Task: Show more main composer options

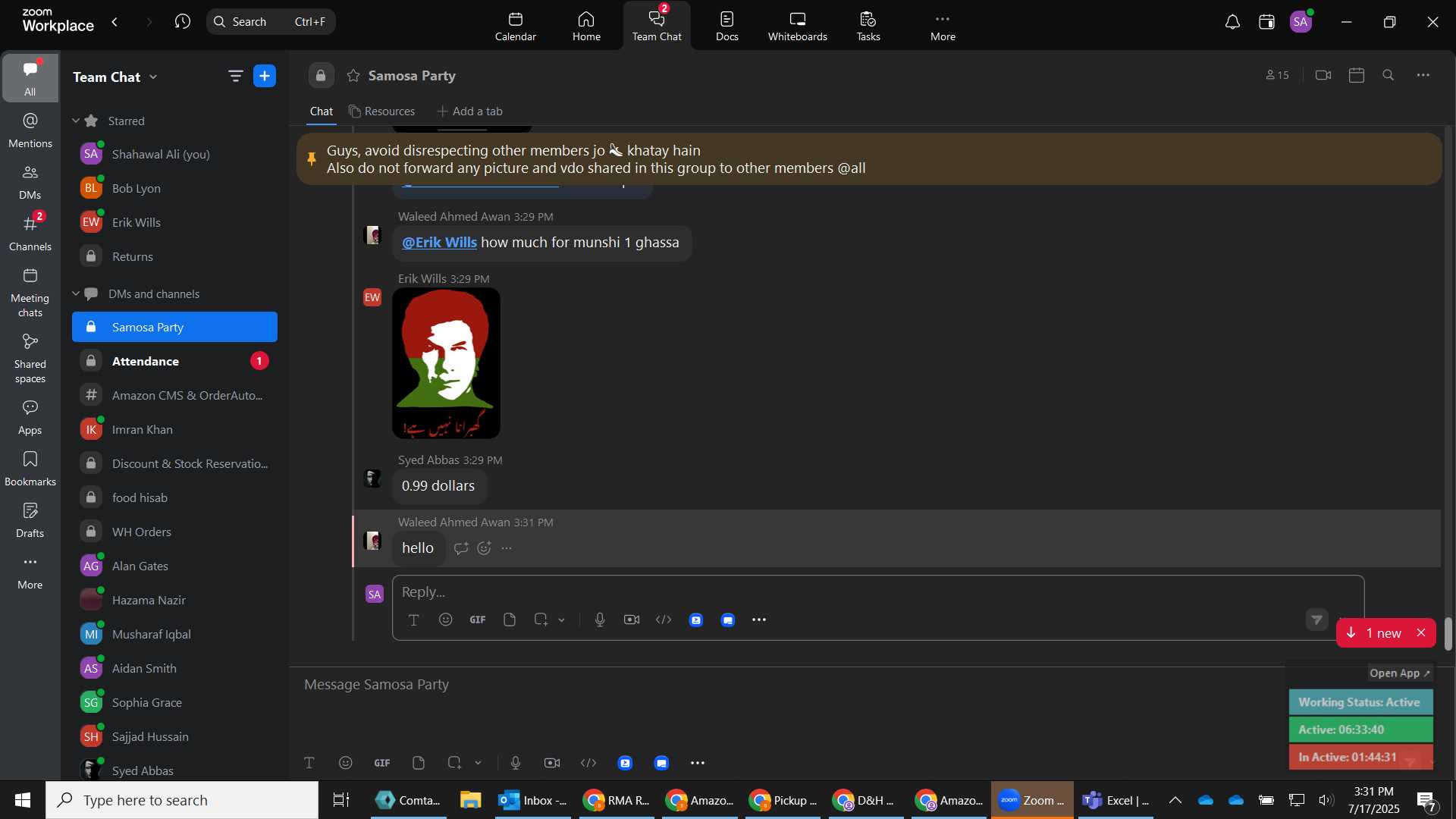Action: coord(698,764)
